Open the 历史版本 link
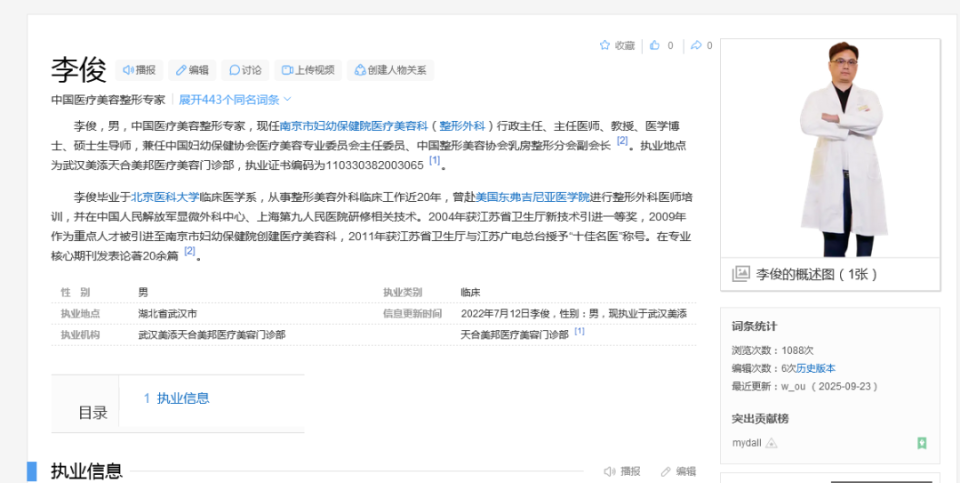Screen dimensions: 960x483 click(816, 369)
